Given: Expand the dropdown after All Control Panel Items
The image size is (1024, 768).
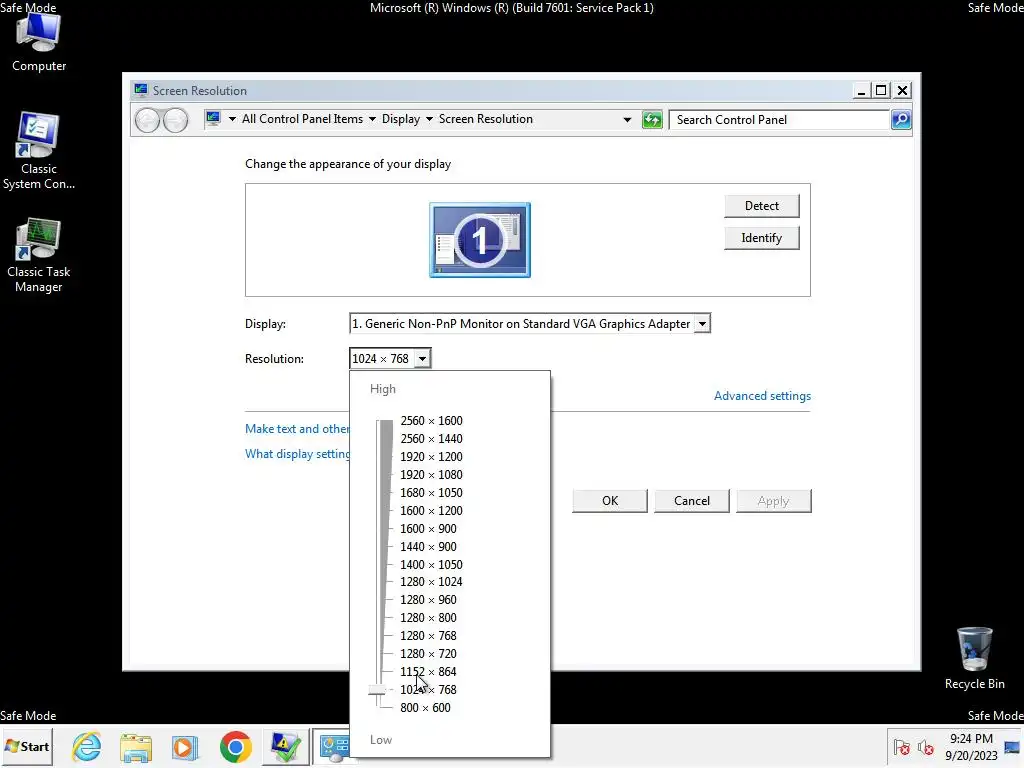Looking at the screenshot, I should pyautogui.click(x=372, y=119).
